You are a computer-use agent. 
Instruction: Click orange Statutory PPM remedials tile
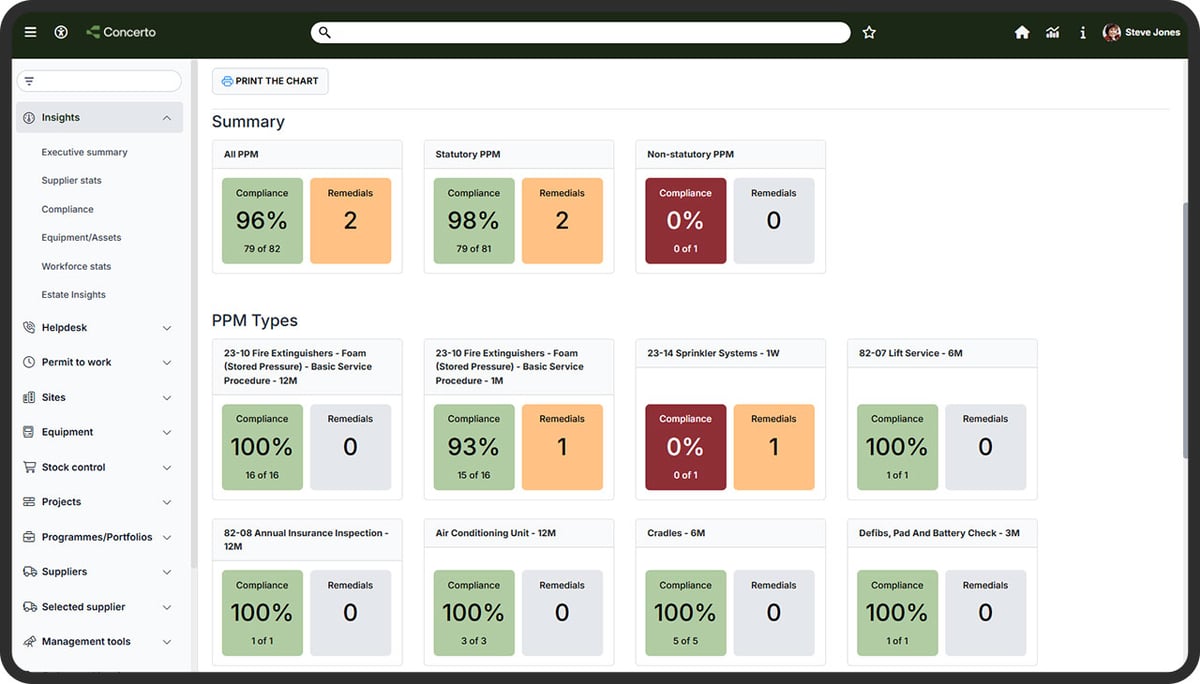point(562,221)
